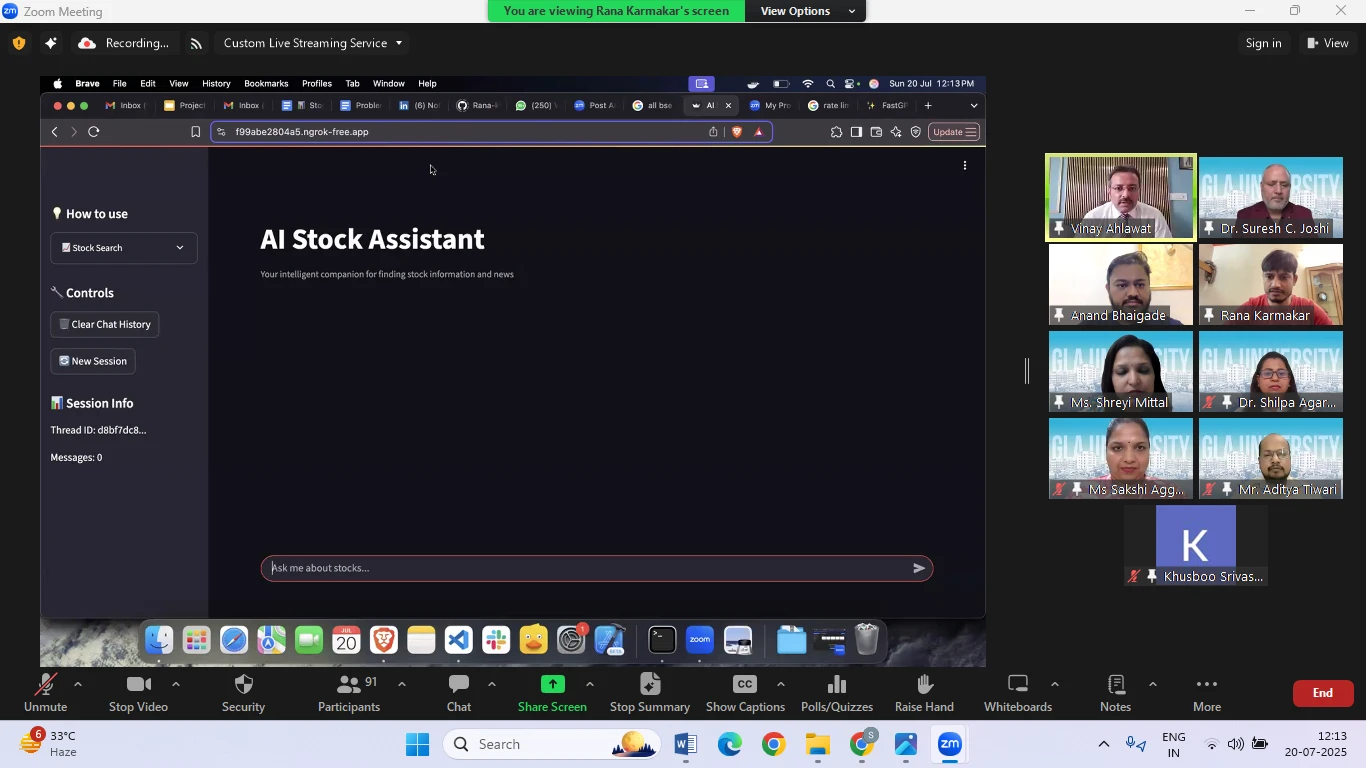Stop Video camera toggle

(x=138, y=685)
